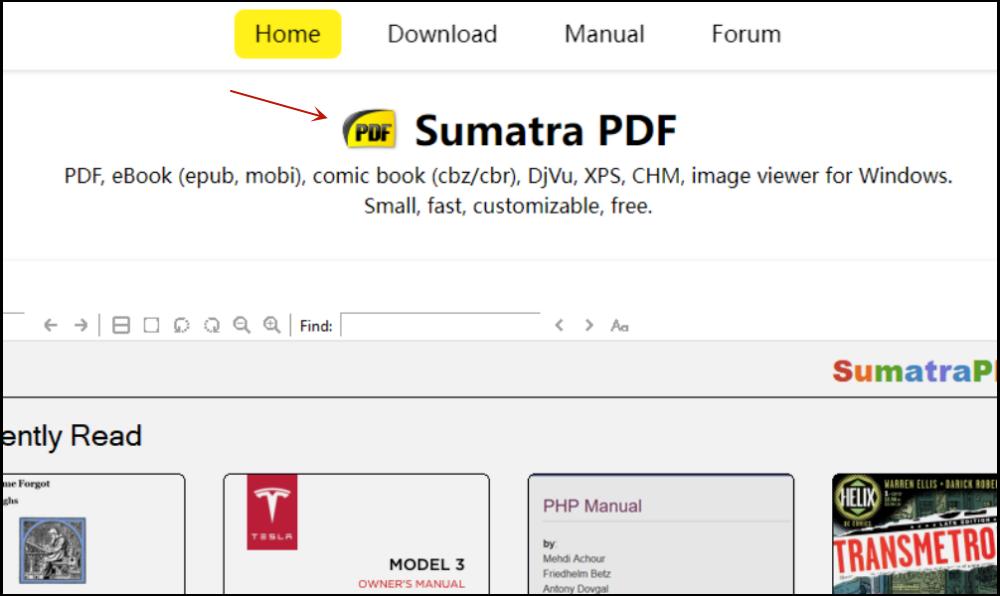Go to the next find result
The height and width of the screenshot is (596, 1000).
tap(589, 325)
